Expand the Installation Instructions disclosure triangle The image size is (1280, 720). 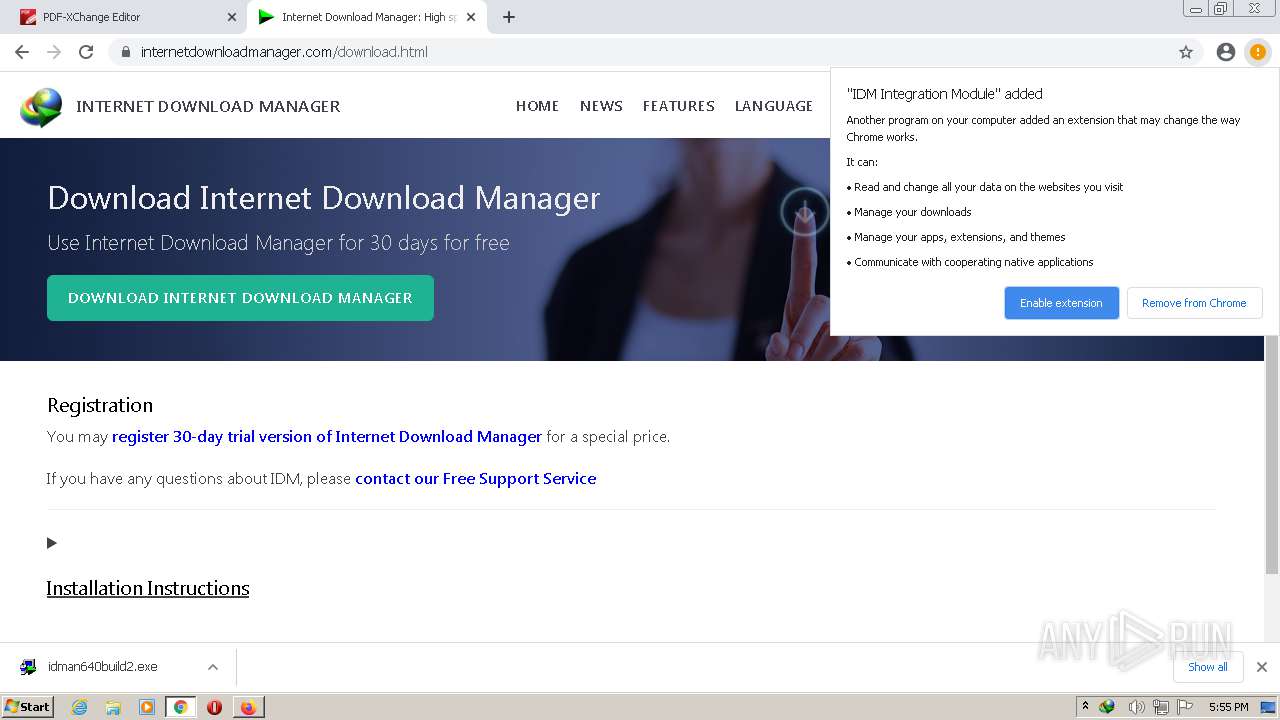(52, 543)
